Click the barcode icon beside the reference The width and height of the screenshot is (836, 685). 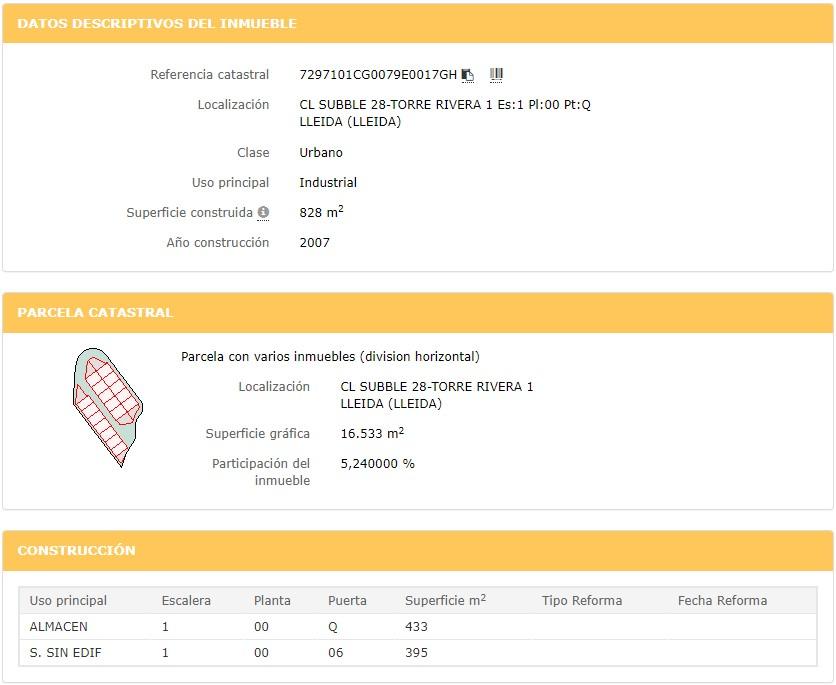[496, 74]
